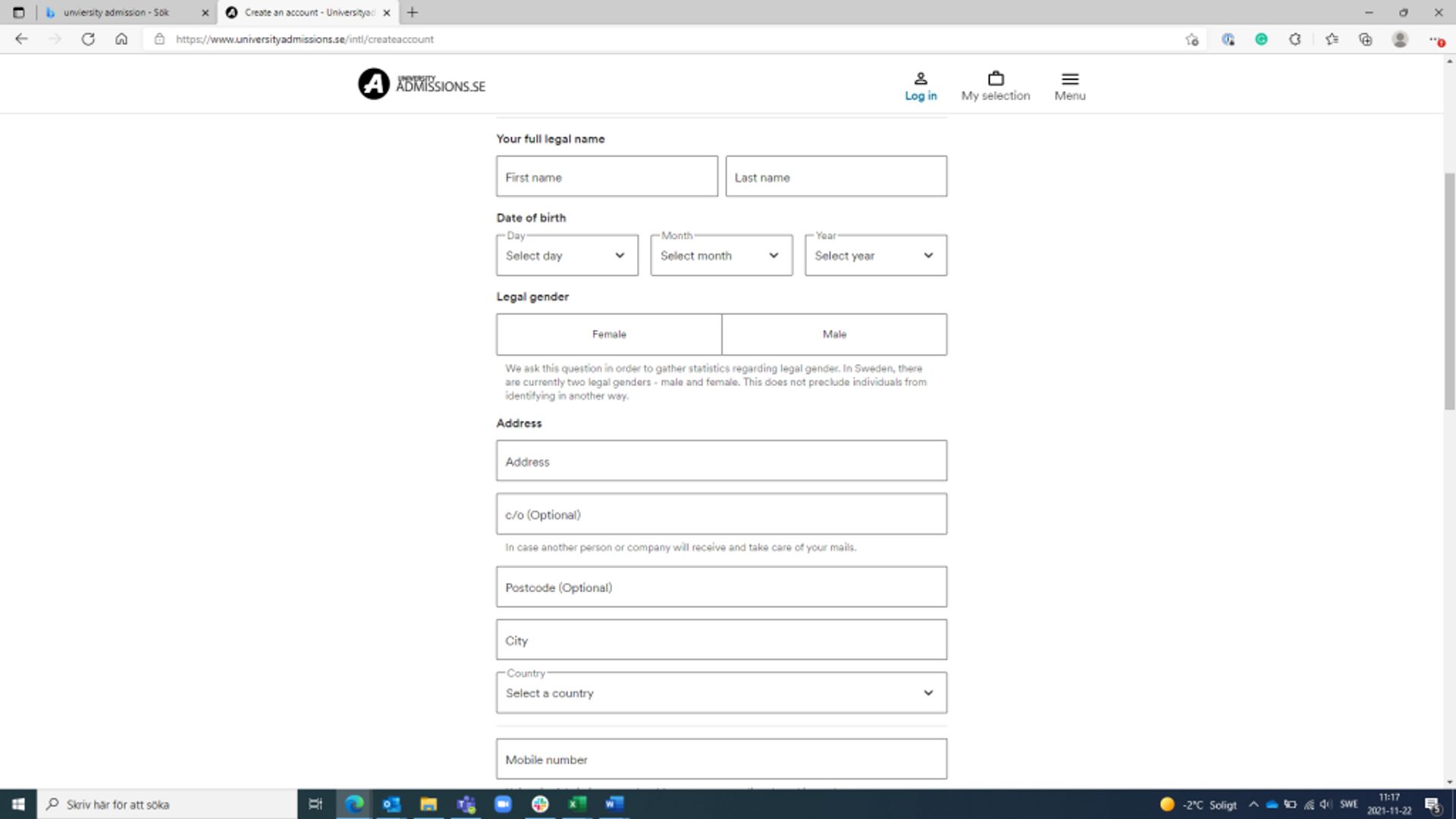This screenshot has height=819, width=1456.
Task: Click the Mobile number input field
Action: pyautogui.click(x=721, y=759)
